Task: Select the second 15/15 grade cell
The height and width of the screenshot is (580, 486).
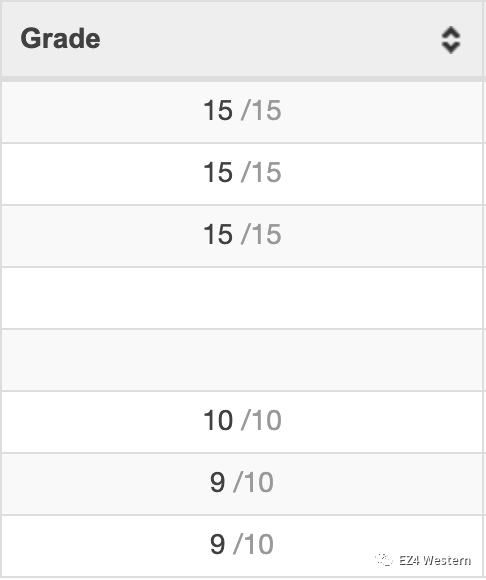Action: coord(242,174)
